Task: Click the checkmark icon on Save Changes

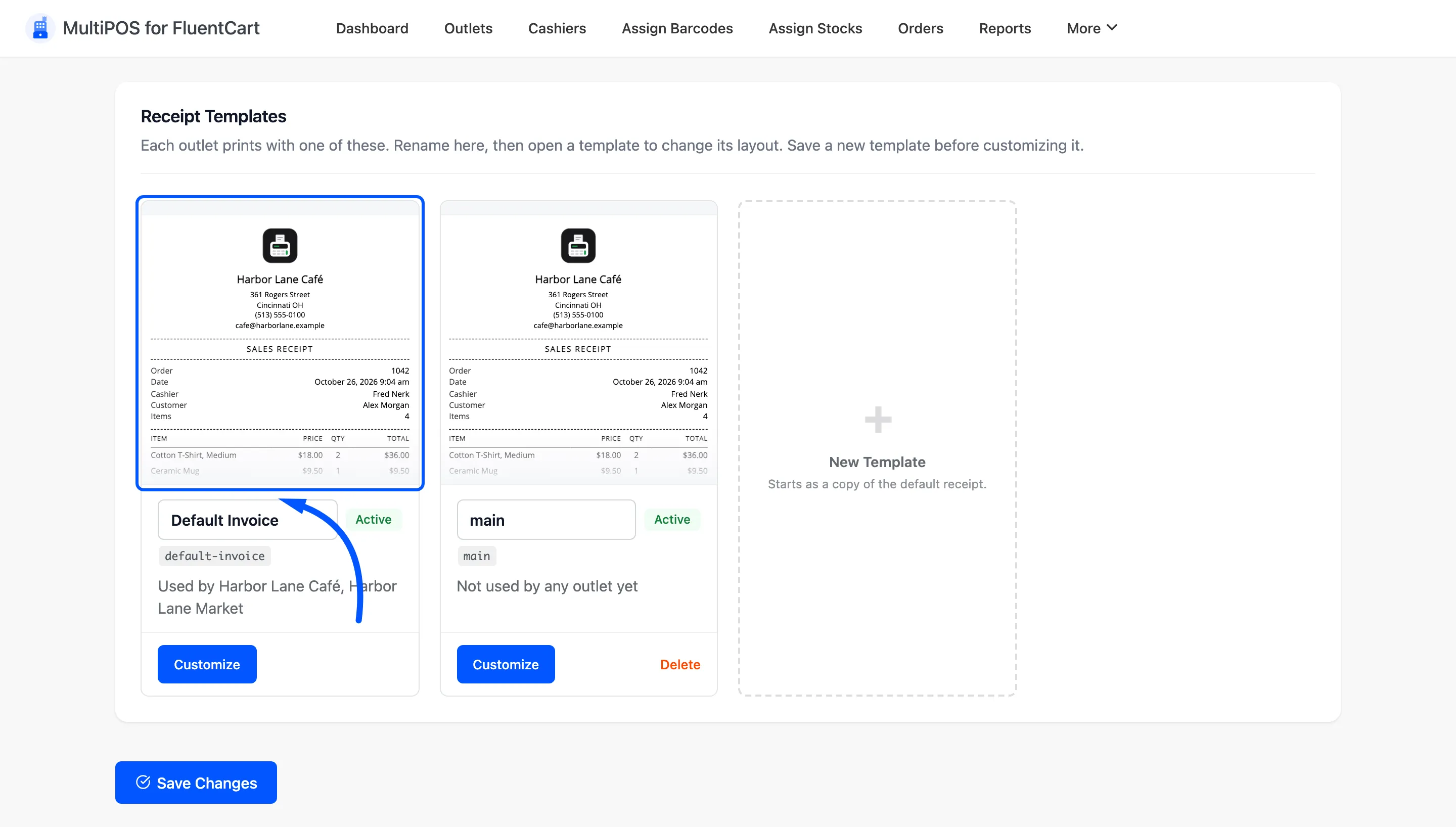Action: point(143,782)
